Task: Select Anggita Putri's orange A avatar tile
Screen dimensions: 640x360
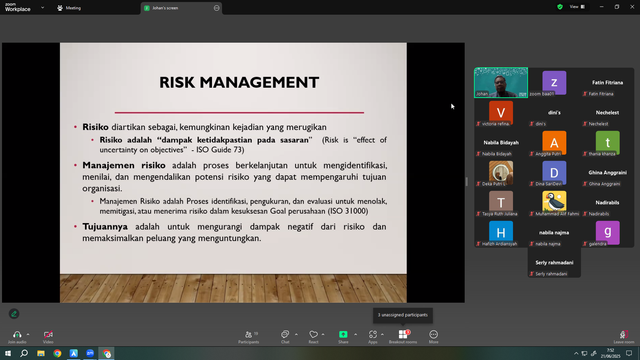Action: tap(554, 142)
